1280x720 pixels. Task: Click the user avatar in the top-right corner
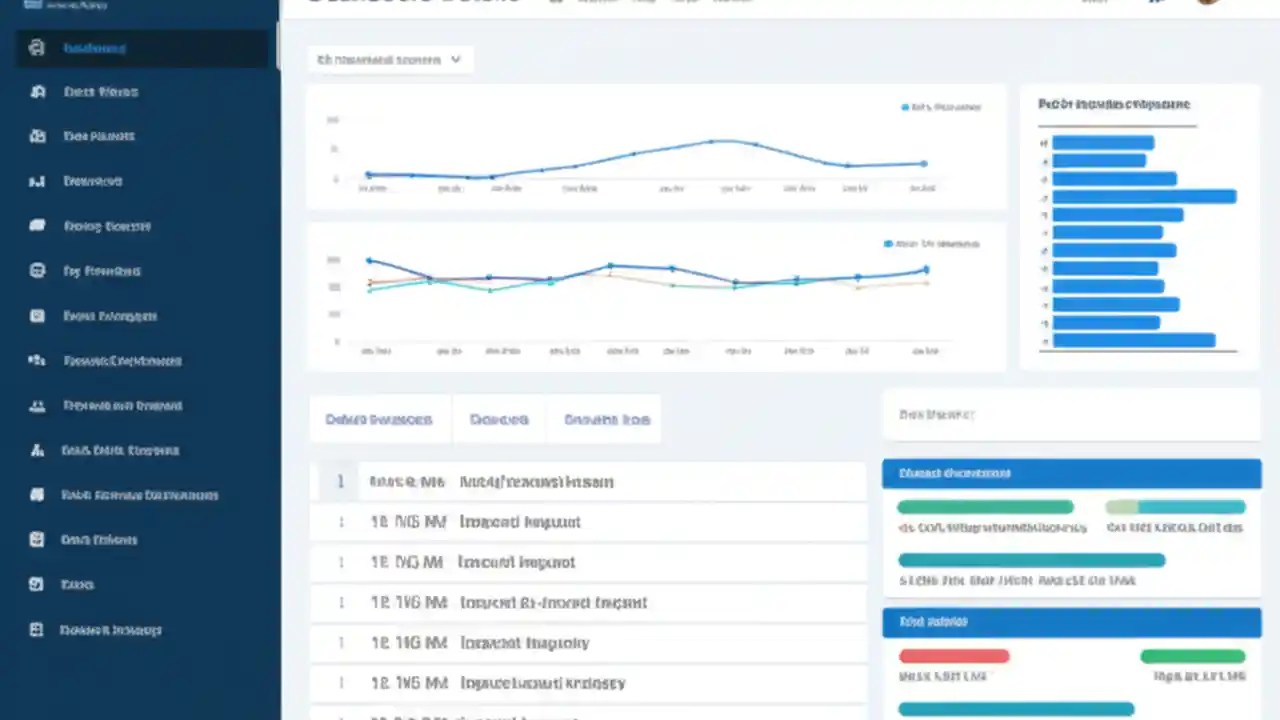pyautogui.click(x=1207, y=2)
